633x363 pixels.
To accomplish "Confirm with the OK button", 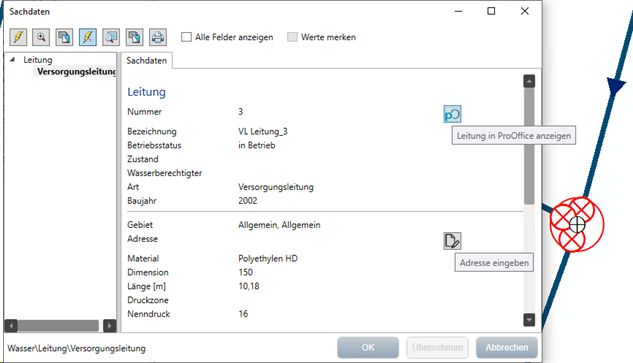I will pos(368,347).
